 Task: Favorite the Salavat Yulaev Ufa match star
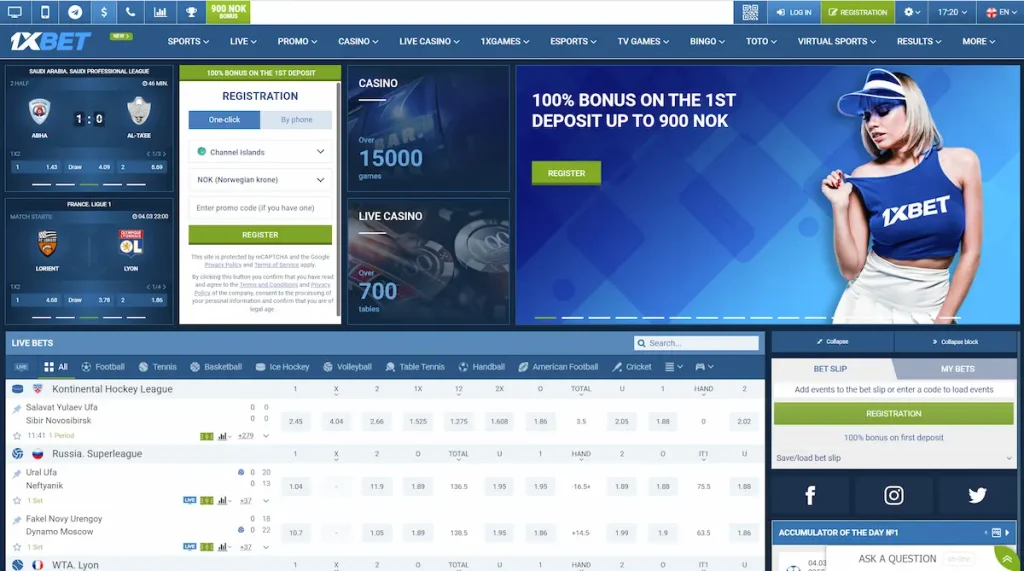(17, 435)
